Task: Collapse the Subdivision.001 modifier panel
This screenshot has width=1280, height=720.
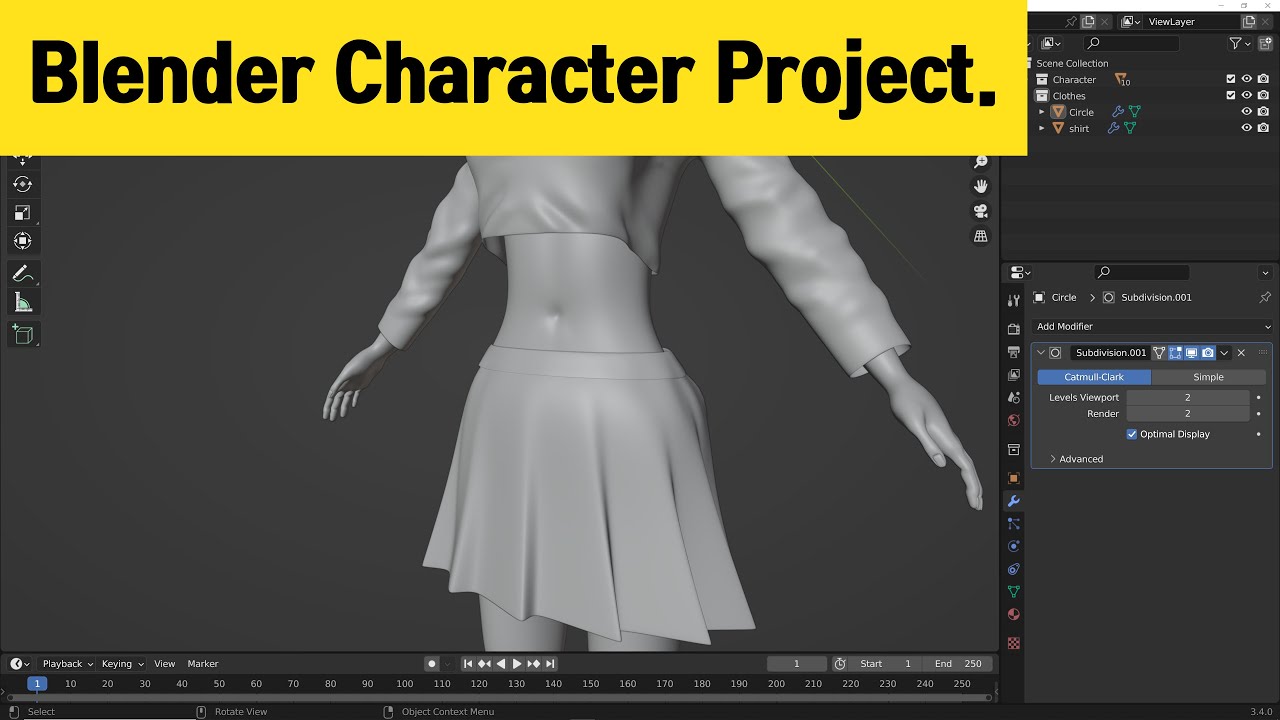Action: point(1041,352)
